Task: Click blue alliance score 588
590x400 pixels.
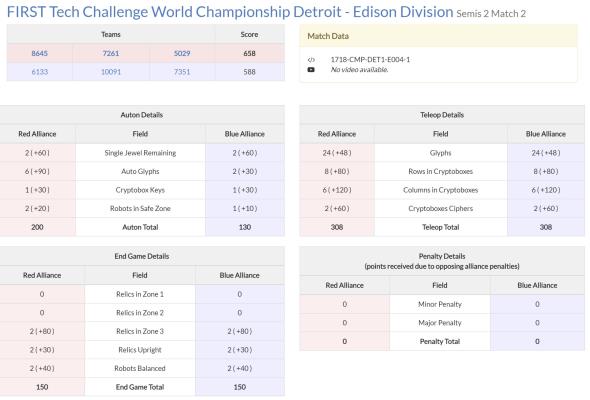Action: [x=249, y=72]
